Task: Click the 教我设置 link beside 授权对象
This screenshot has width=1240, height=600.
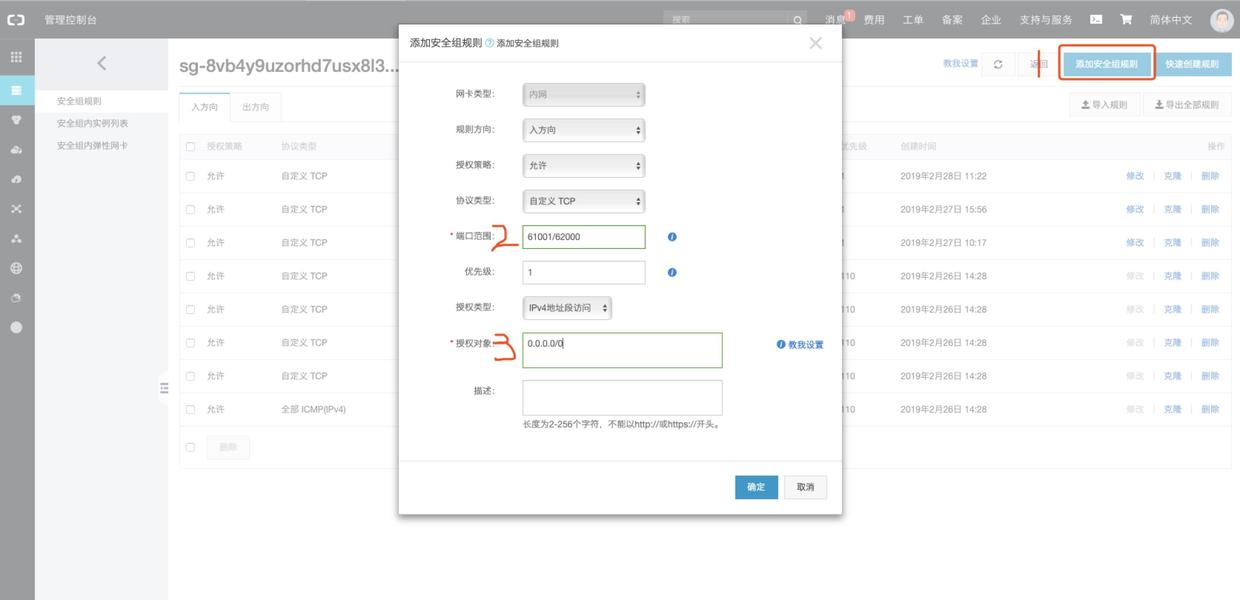Action: tap(800, 344)
